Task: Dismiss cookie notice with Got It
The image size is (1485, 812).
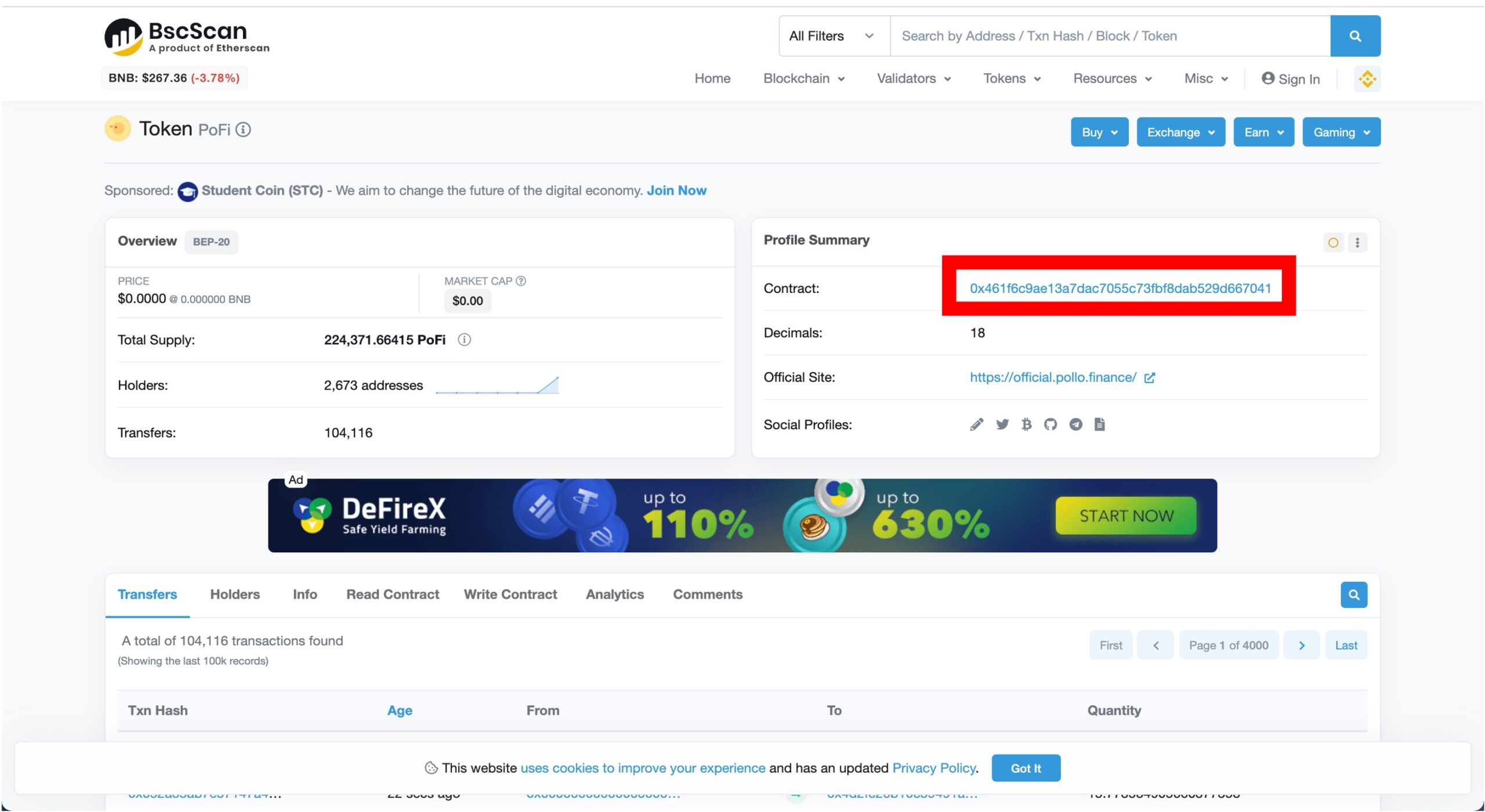Action: coord(1025,768)
